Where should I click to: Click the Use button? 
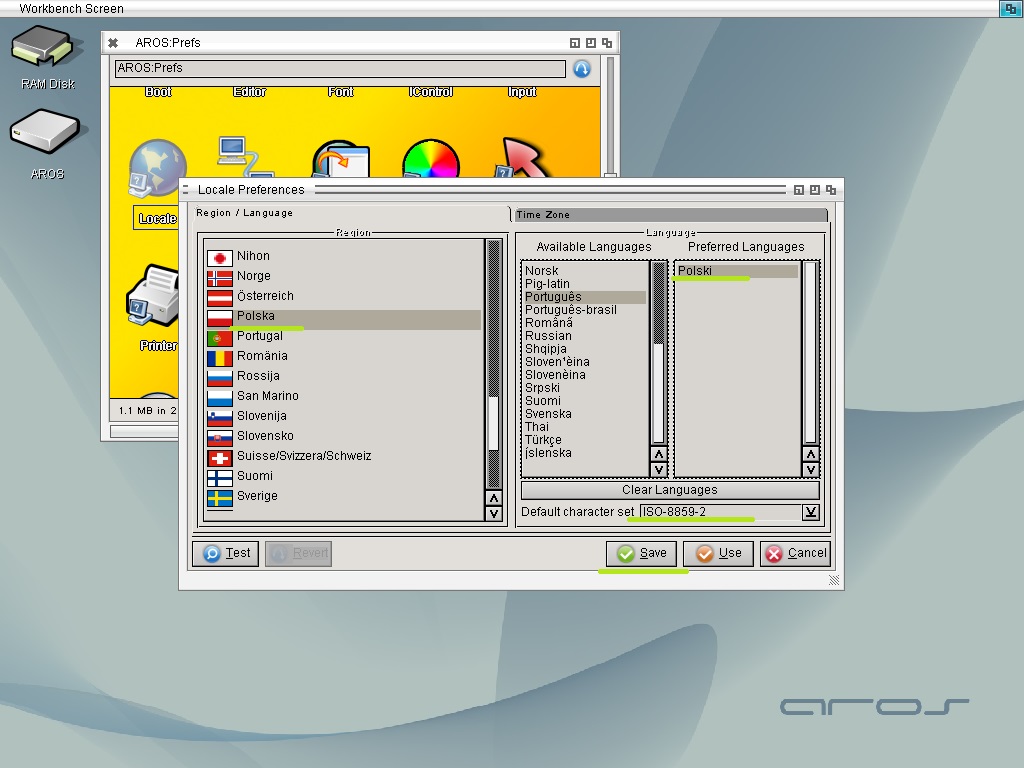[x=718, y=553]
